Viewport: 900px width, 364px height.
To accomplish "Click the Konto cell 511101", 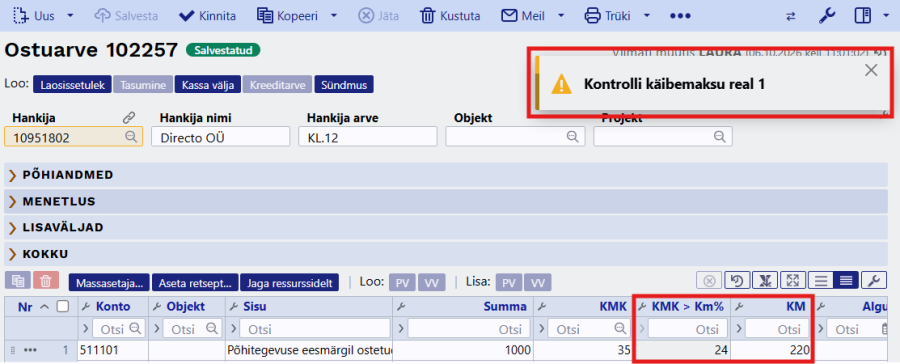I will click(113, 350).
